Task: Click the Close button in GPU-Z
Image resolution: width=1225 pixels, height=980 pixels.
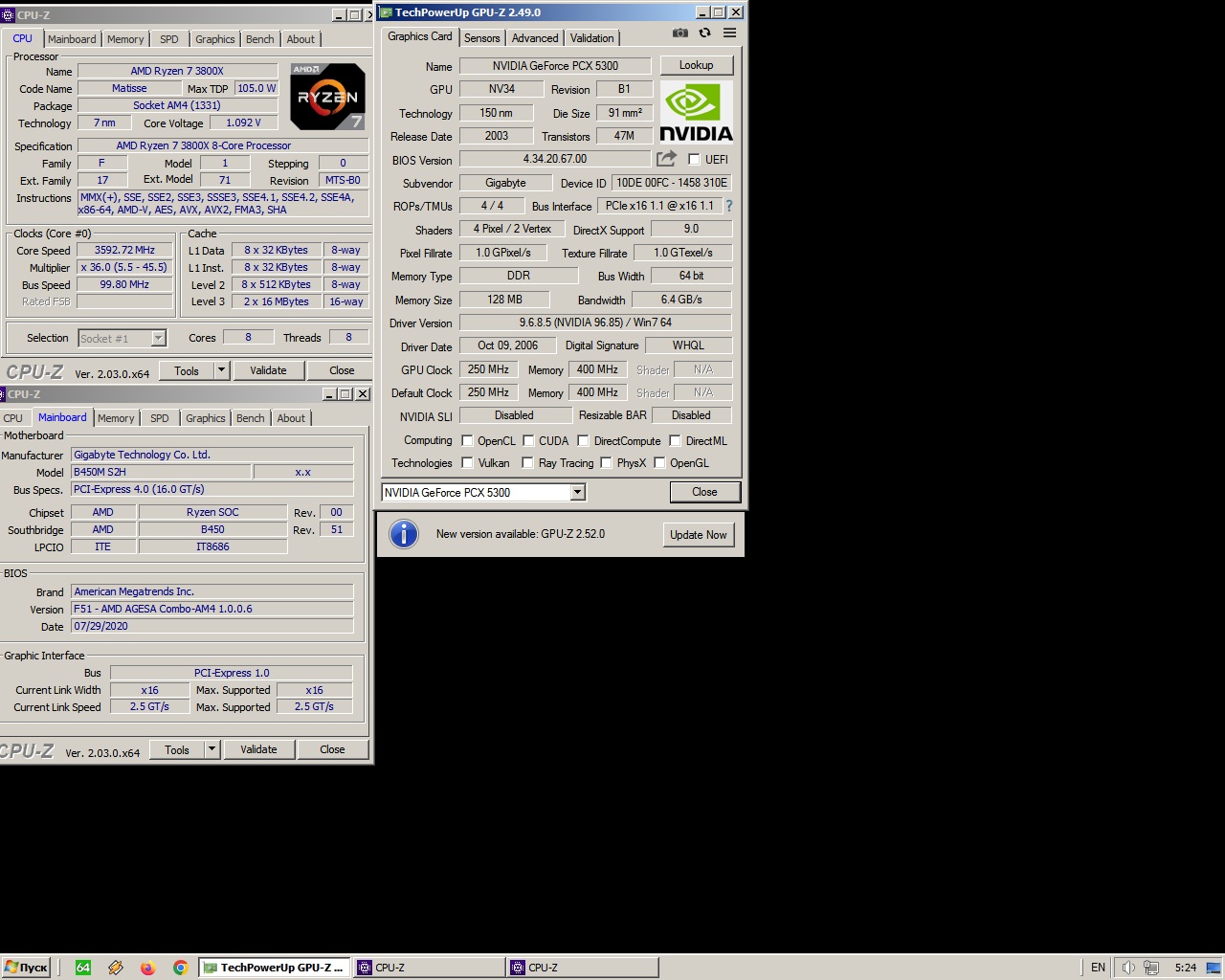Action: coord(704,492)
